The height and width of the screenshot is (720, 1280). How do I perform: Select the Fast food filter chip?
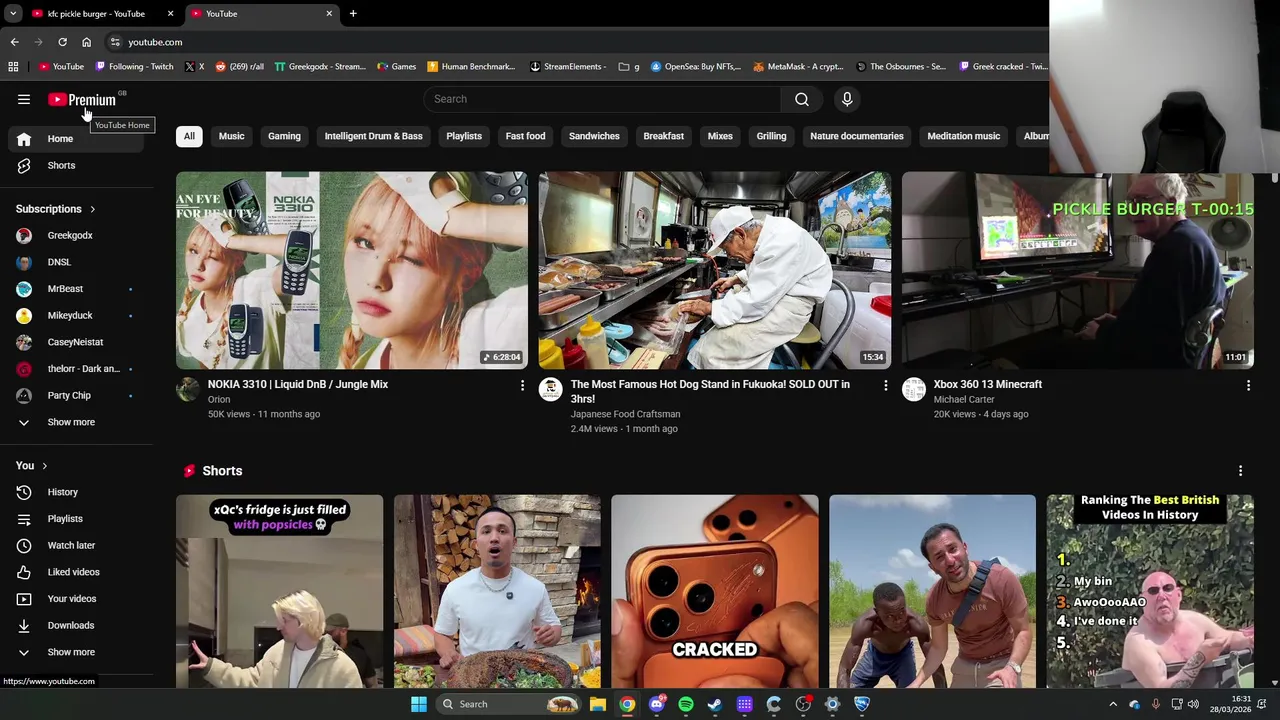click(525, 136)
